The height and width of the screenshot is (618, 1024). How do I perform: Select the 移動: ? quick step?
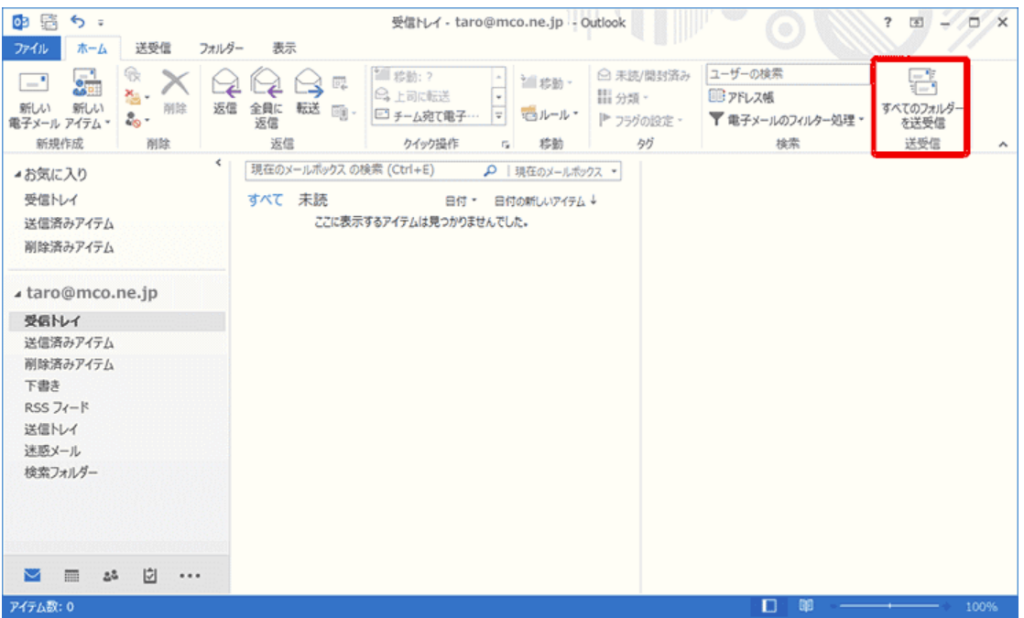pos(432,76)
